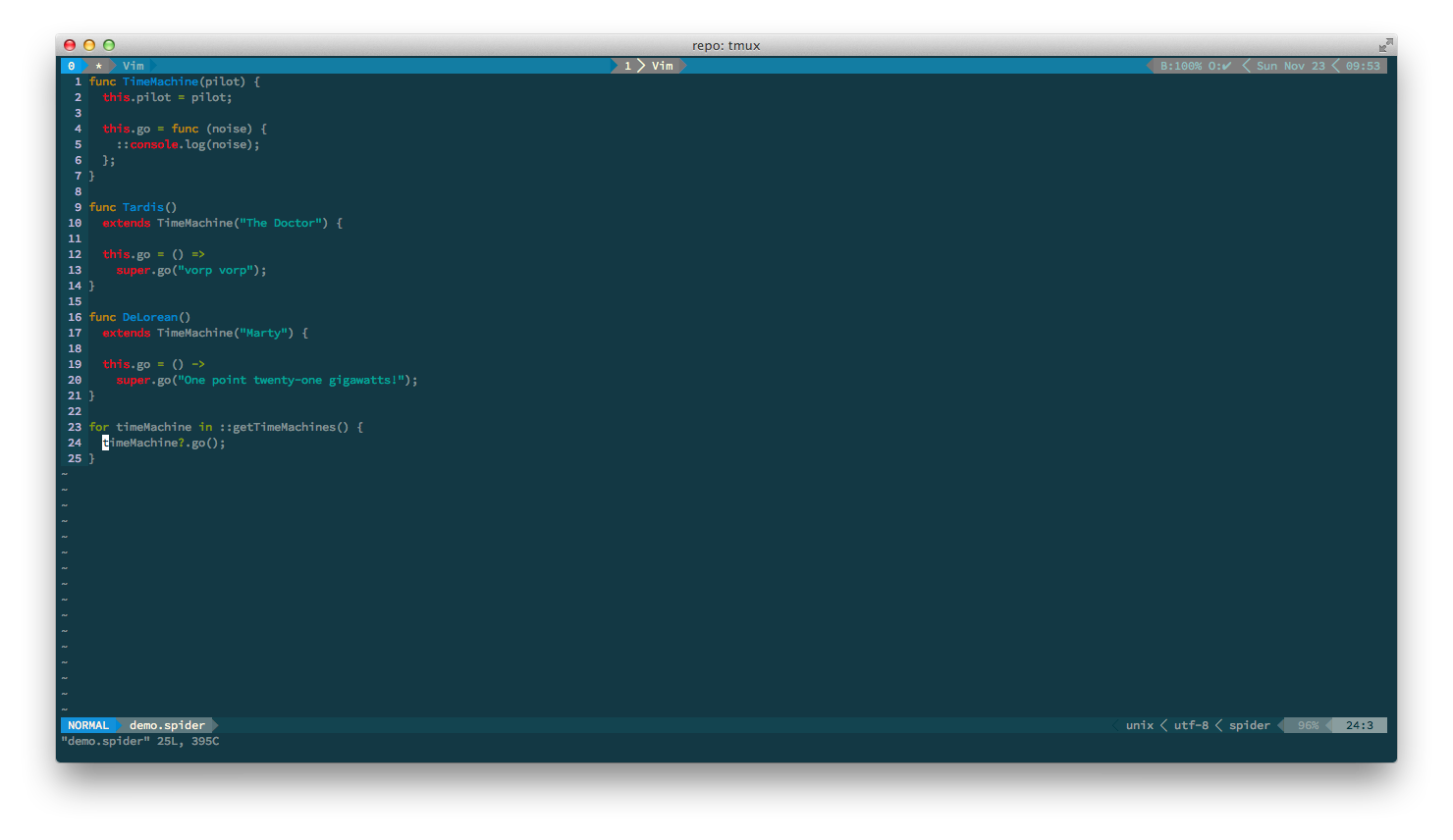Click the Sun Nov 23 date segment
Image resolution: width=1453 pixels, height=840 pixels.
click(x=1290, y=66)
